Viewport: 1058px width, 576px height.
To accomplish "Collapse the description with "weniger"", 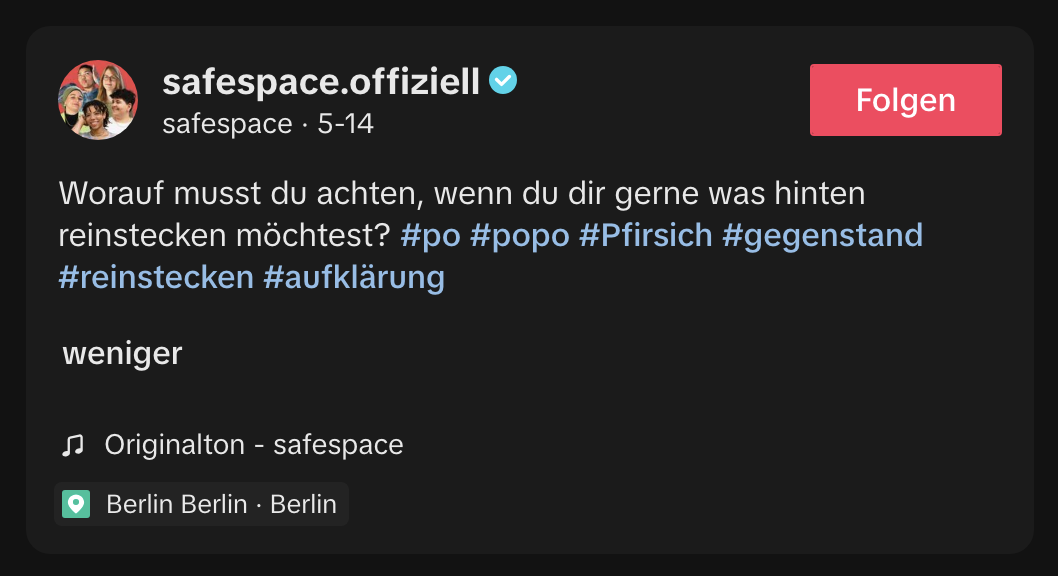I will 122,353.
